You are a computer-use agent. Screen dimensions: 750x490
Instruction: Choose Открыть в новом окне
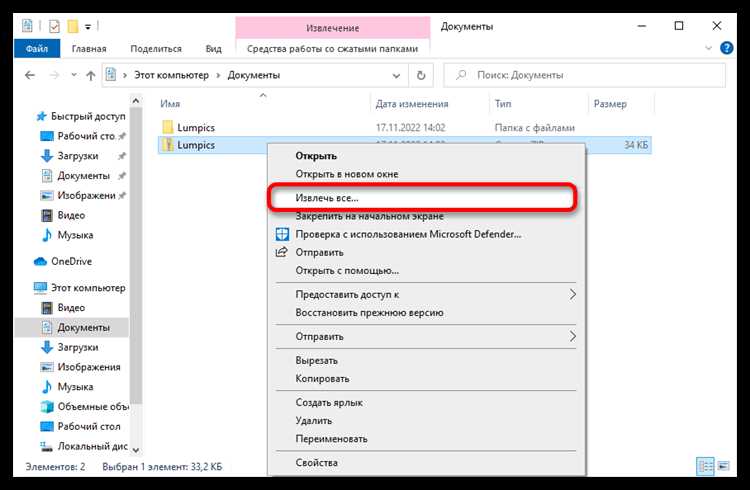(347, 174)
